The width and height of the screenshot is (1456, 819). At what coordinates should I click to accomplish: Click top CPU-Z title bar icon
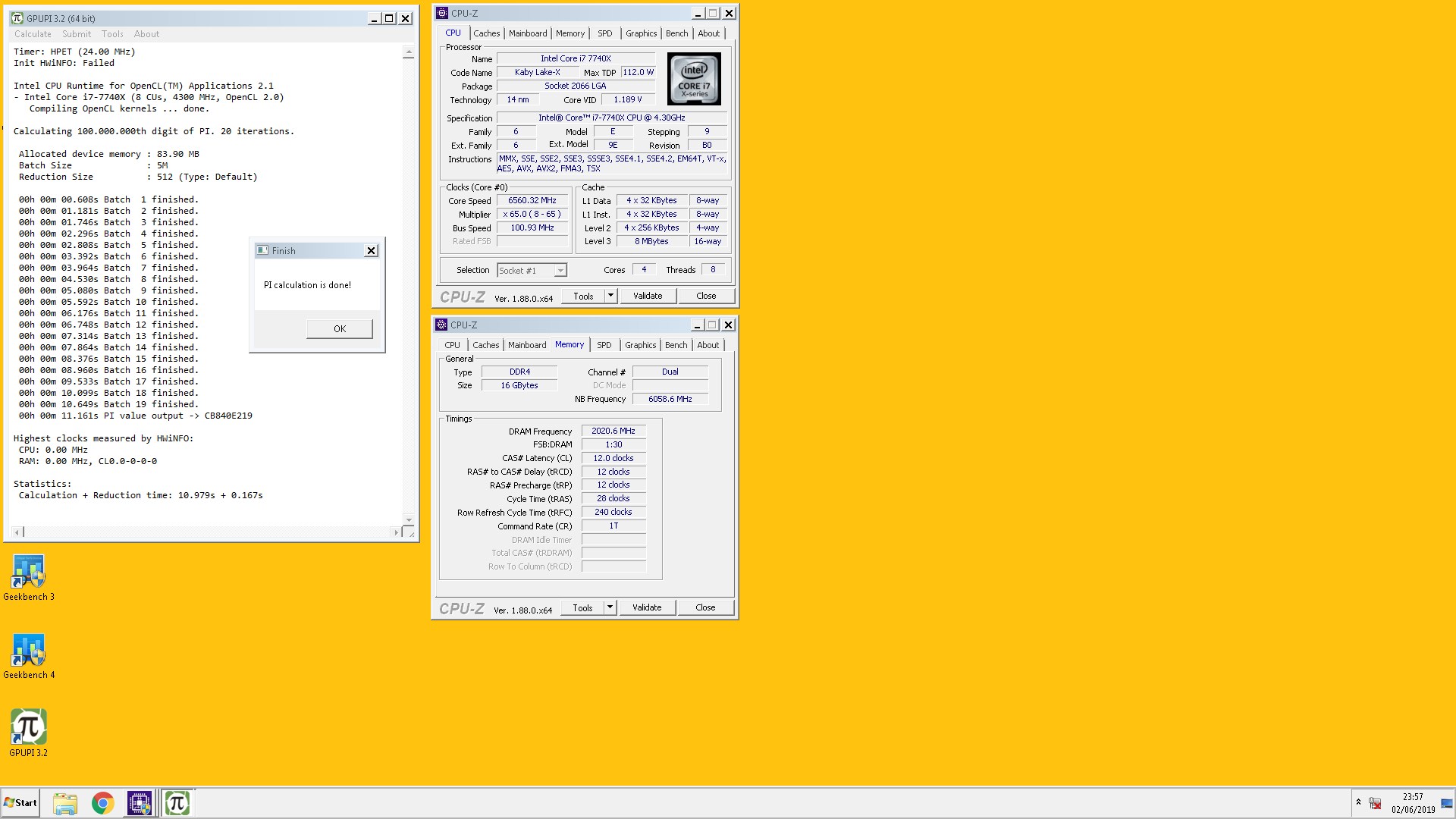[x=442, y=13]
